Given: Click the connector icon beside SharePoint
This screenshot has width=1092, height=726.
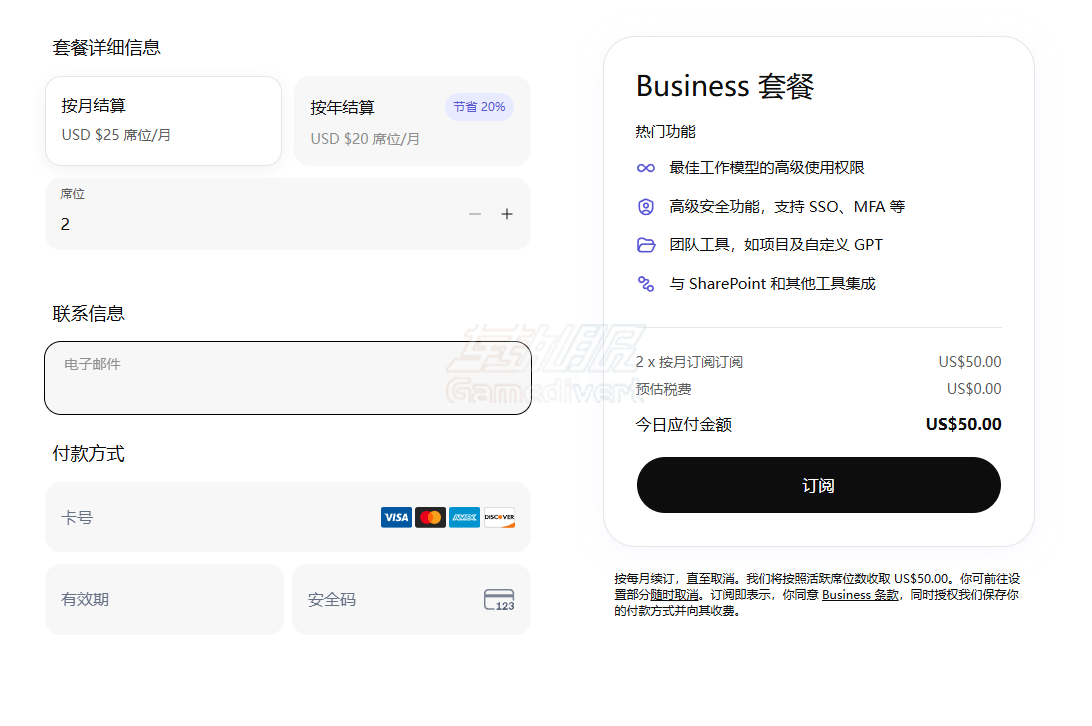Looking at the screenshot, I should click(x=646, y=284).
